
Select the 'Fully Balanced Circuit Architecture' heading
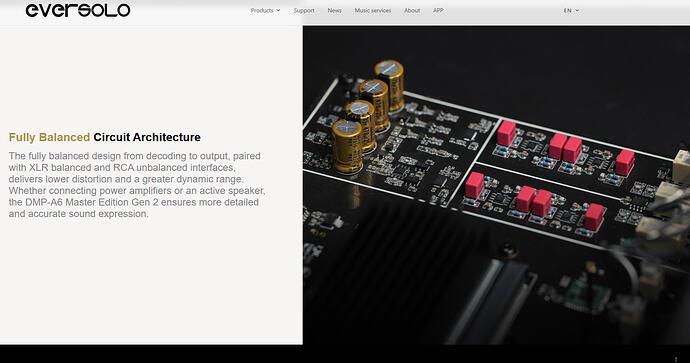pyautogui.click(x=105, y=137)
